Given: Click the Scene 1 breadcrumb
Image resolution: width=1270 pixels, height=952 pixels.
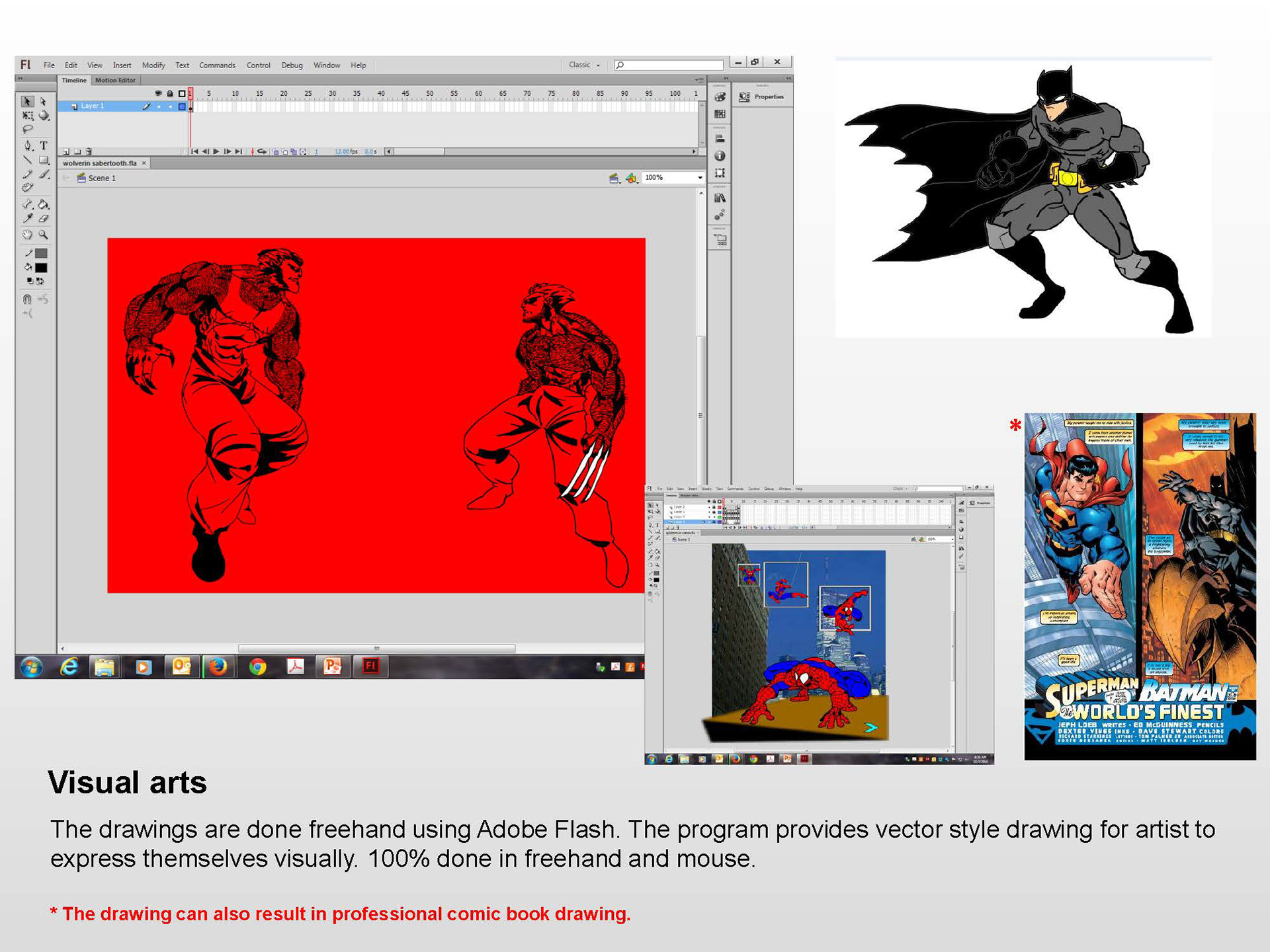Looking at the screenshot, I should (x=97, y=178).
